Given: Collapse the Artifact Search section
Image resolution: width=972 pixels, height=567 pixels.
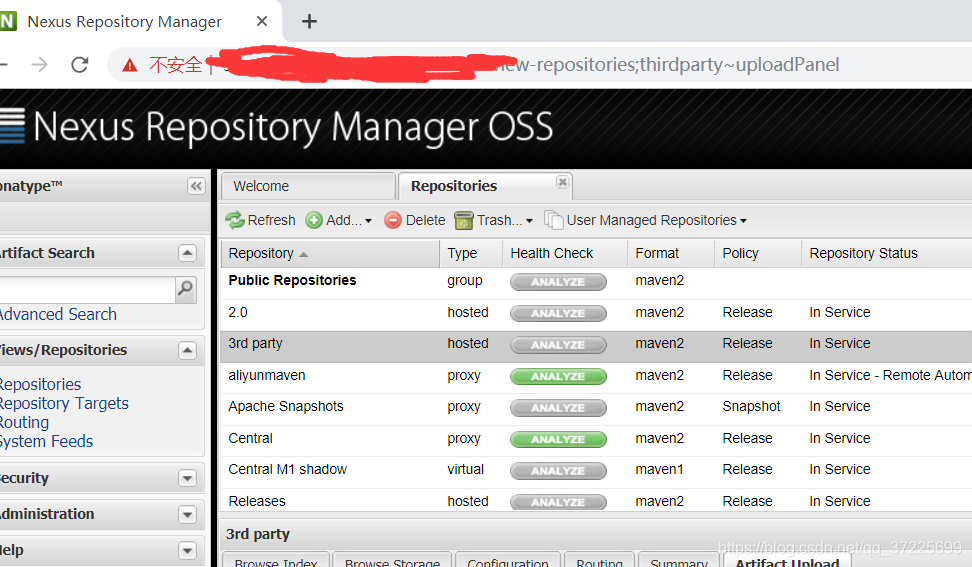Looking at the screenshot, I should coord(187,253).
